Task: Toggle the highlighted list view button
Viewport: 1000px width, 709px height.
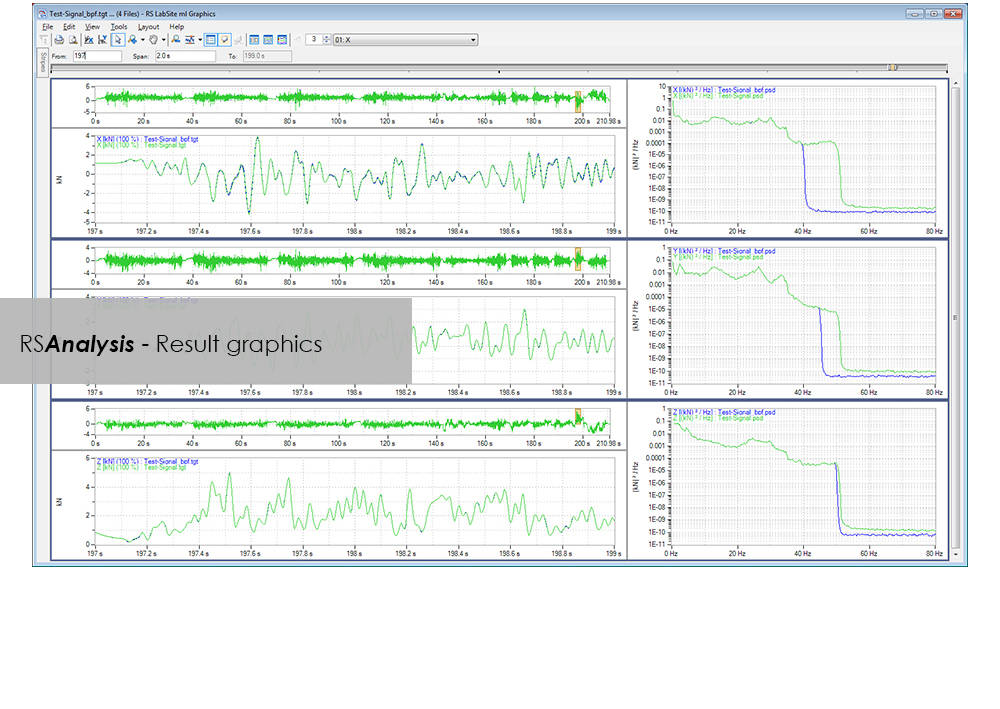Action: pyautogui.click(x=211, y=40)
